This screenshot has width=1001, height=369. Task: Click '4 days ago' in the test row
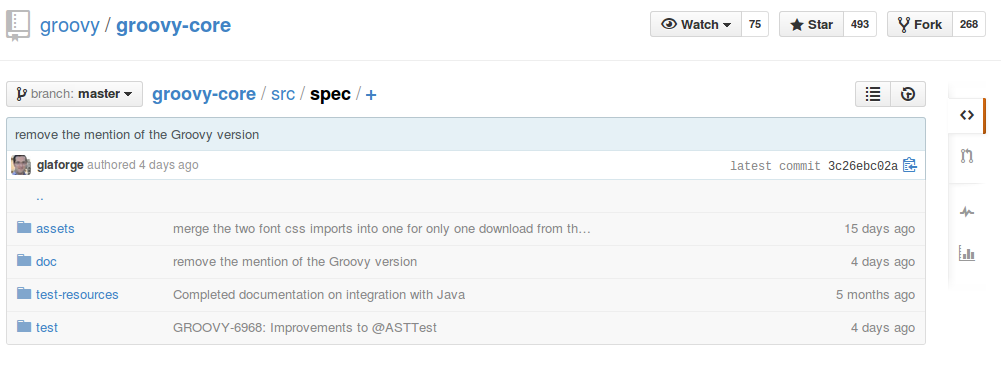(882, 328)
